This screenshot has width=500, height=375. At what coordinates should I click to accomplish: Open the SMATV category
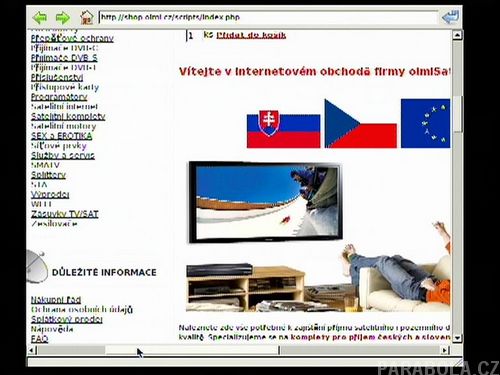(45, 165)
